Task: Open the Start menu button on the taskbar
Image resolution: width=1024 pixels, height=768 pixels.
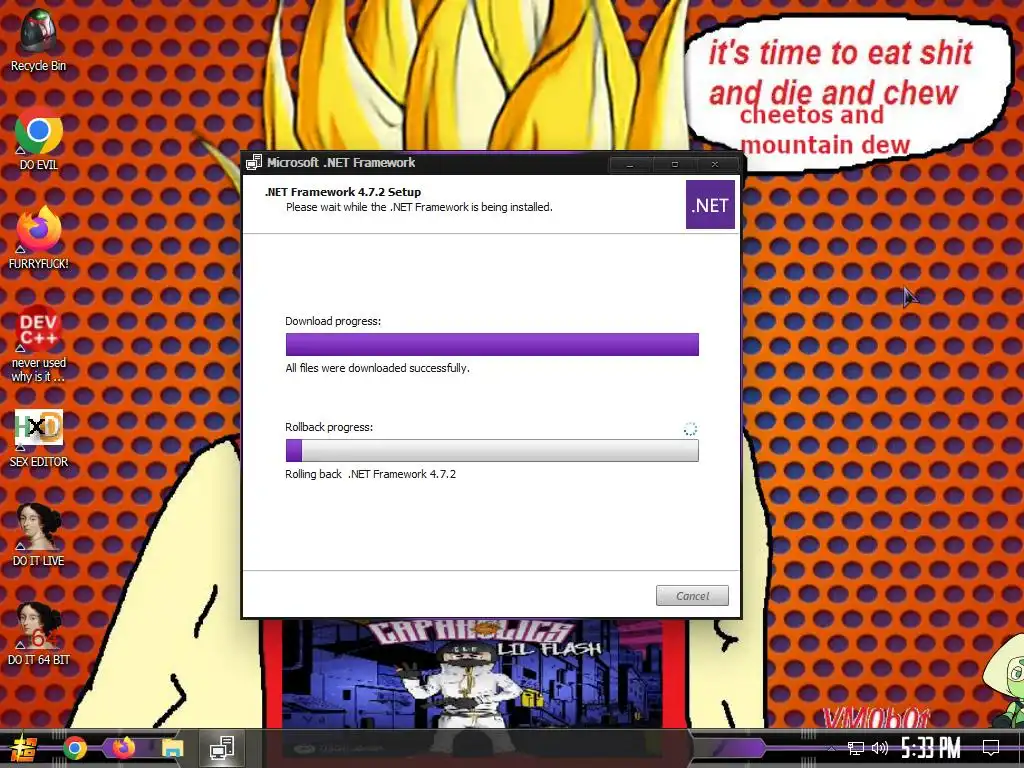Action: click(x=24, y=748)
